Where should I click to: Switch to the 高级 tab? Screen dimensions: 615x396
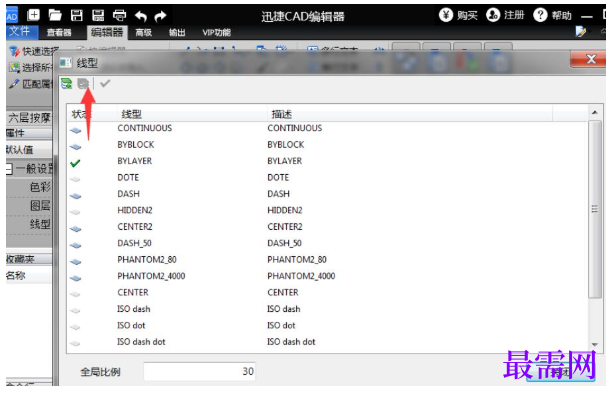144,33
